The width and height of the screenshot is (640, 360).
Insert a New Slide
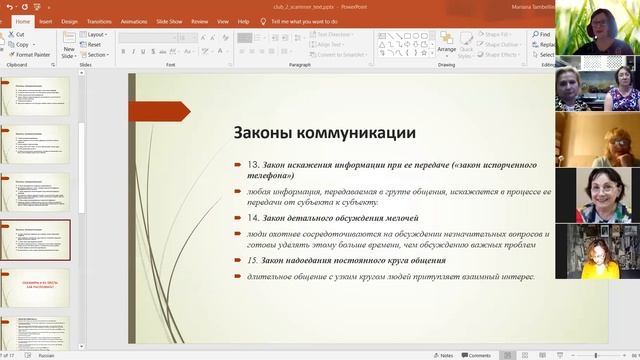tap(69, 45)
